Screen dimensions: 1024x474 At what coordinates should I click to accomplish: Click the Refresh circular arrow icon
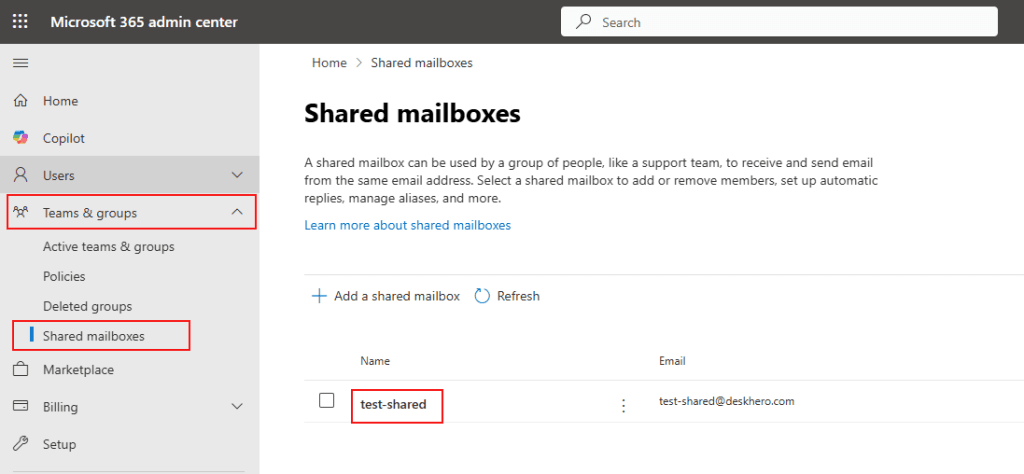click(x=482, y=296)
